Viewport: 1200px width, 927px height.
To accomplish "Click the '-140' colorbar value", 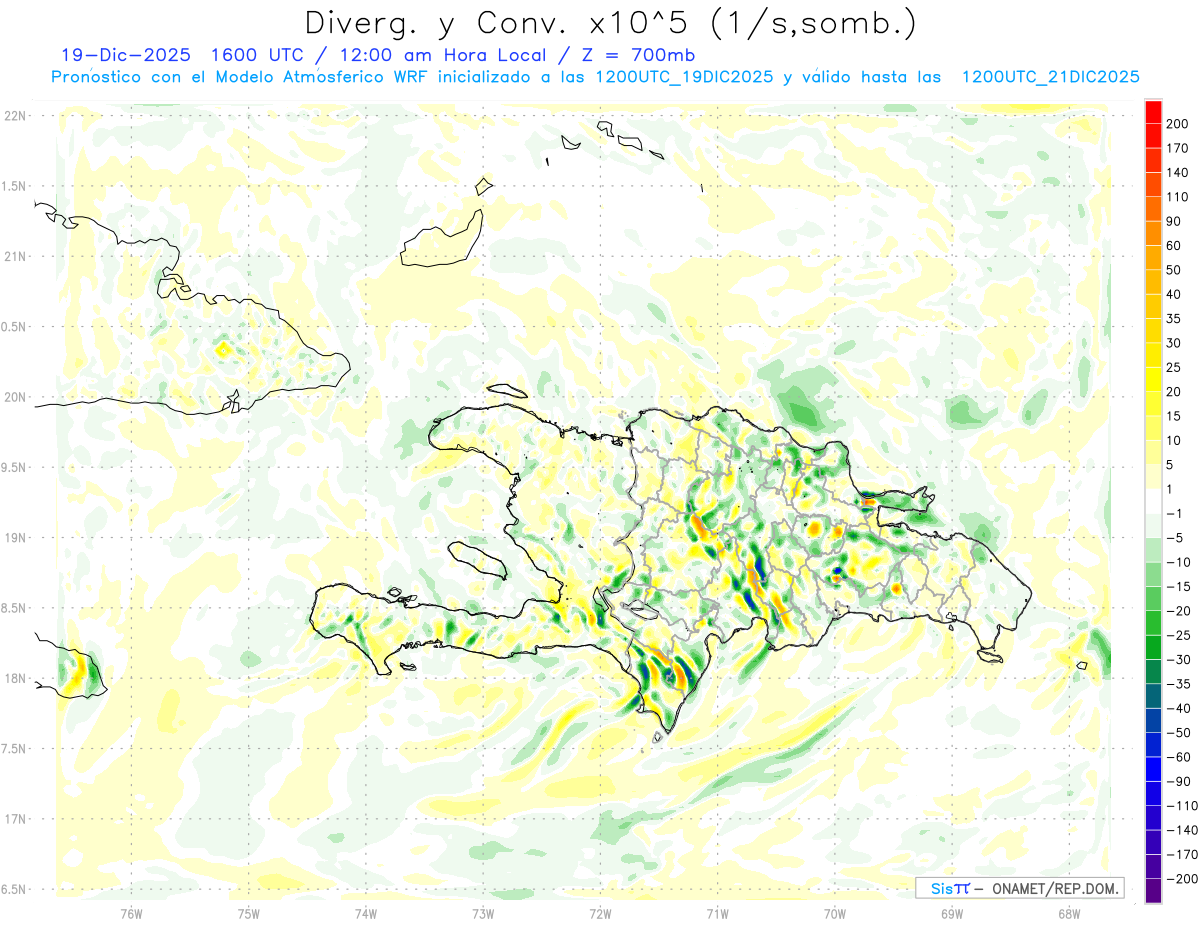I will (x=1182, y=830).
